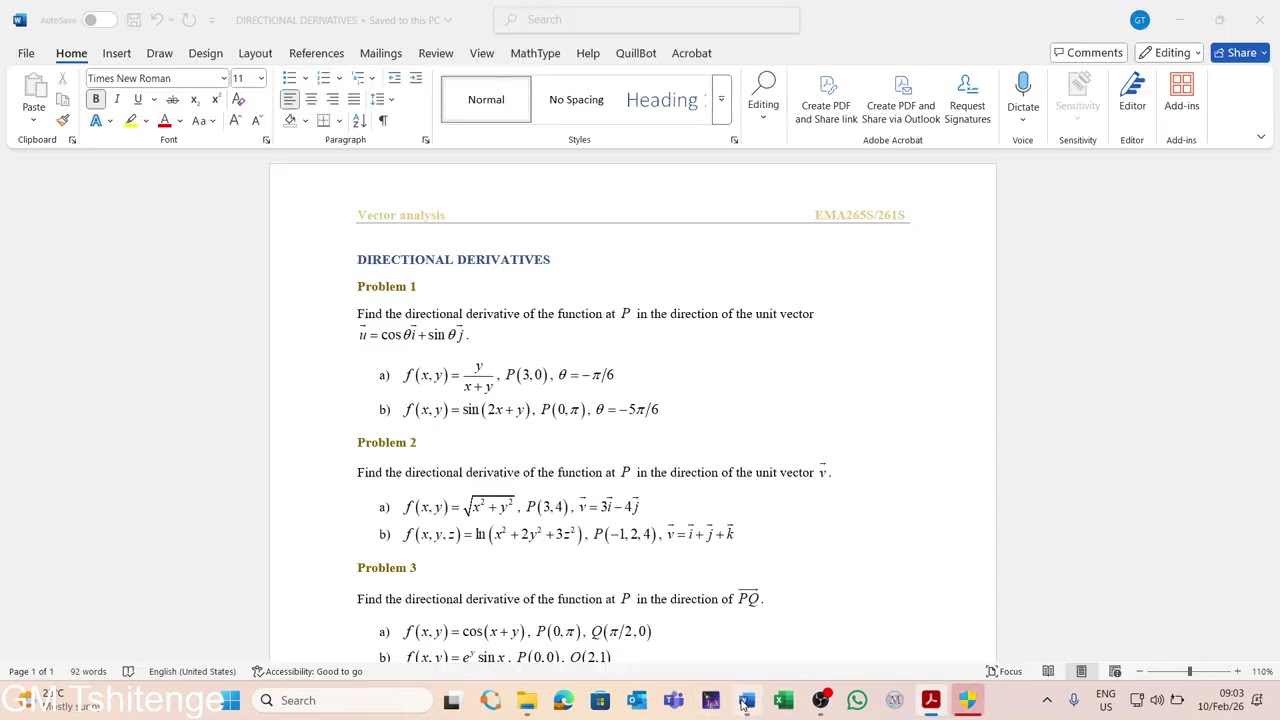Toggle Focus mode in status bar
Image resolution: width=1280 pixels, height=720 pixels.
1004,672
